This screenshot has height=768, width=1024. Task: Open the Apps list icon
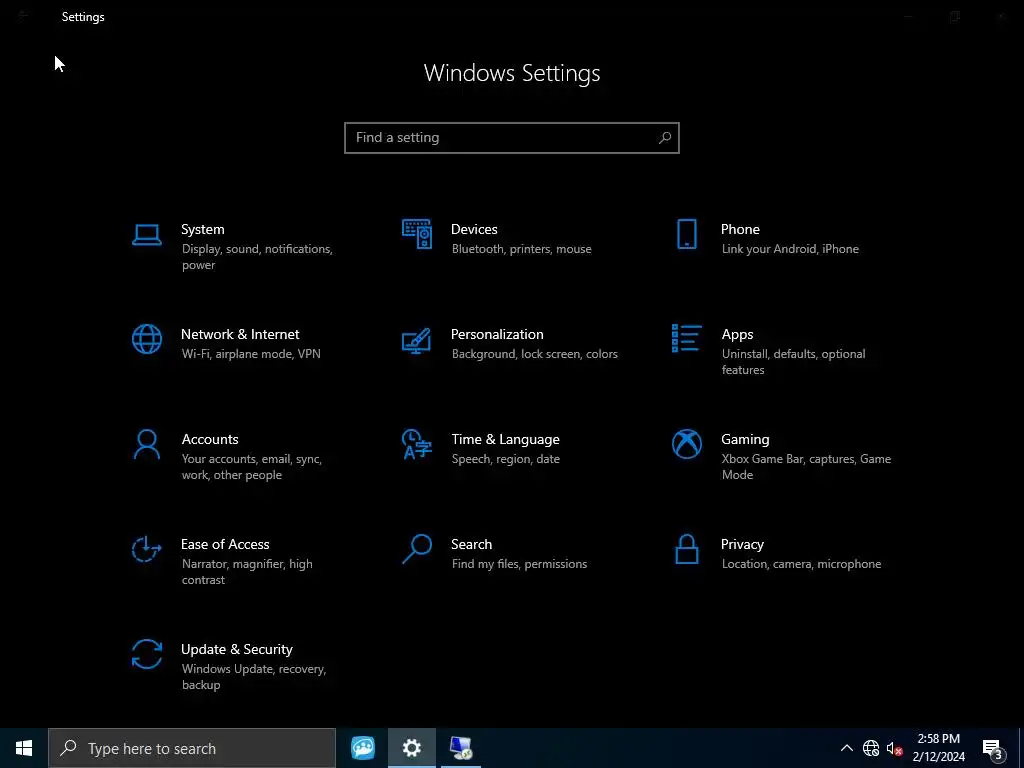pyautogui.click(x=686, y=338)
